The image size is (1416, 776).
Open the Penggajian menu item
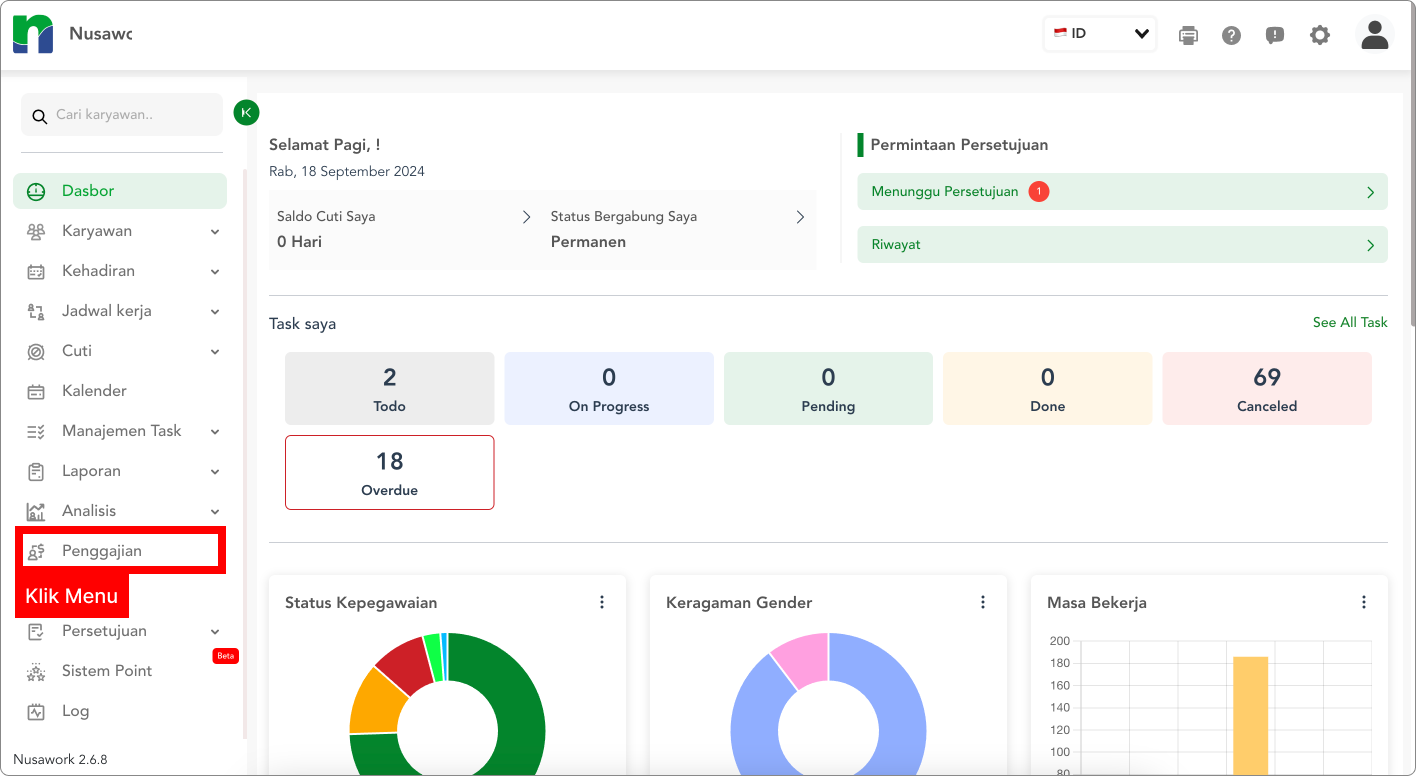(120, 550)
